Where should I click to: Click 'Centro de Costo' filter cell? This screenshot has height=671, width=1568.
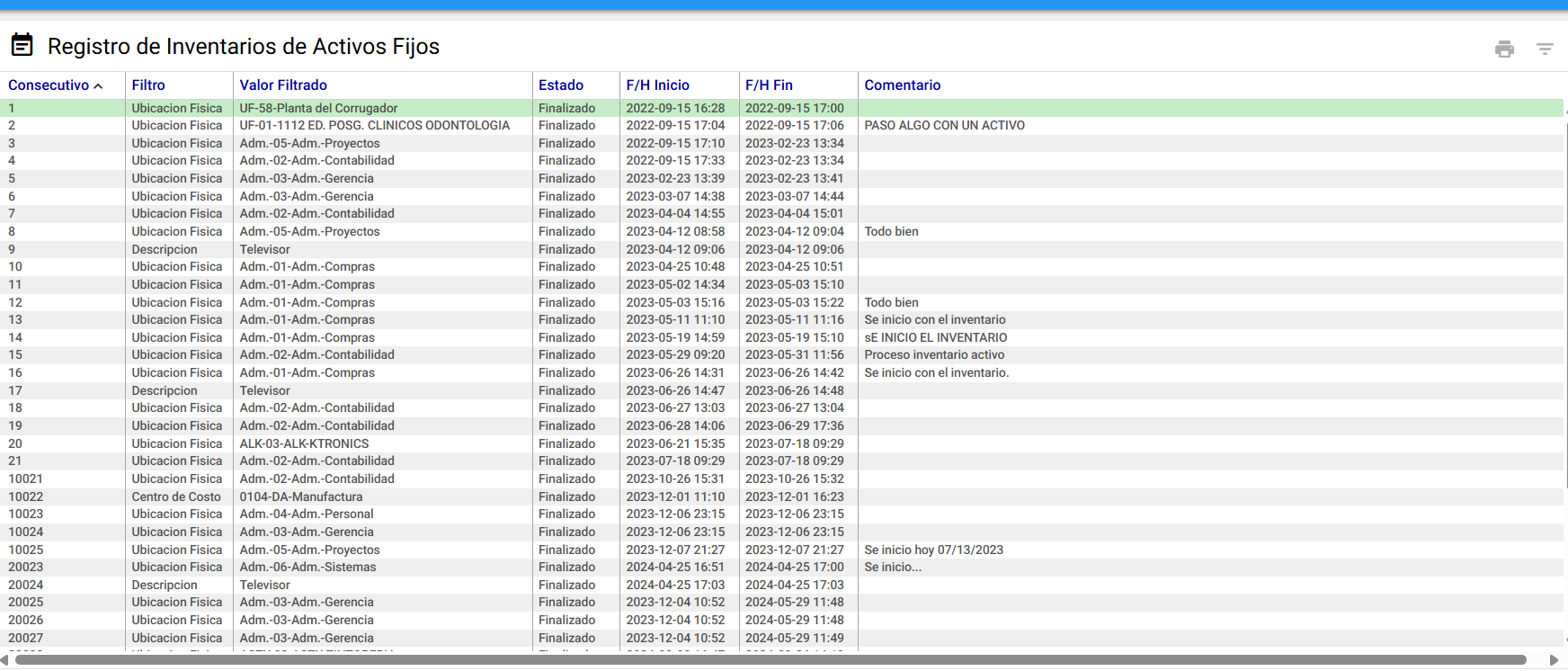click(x=176, y=497)
